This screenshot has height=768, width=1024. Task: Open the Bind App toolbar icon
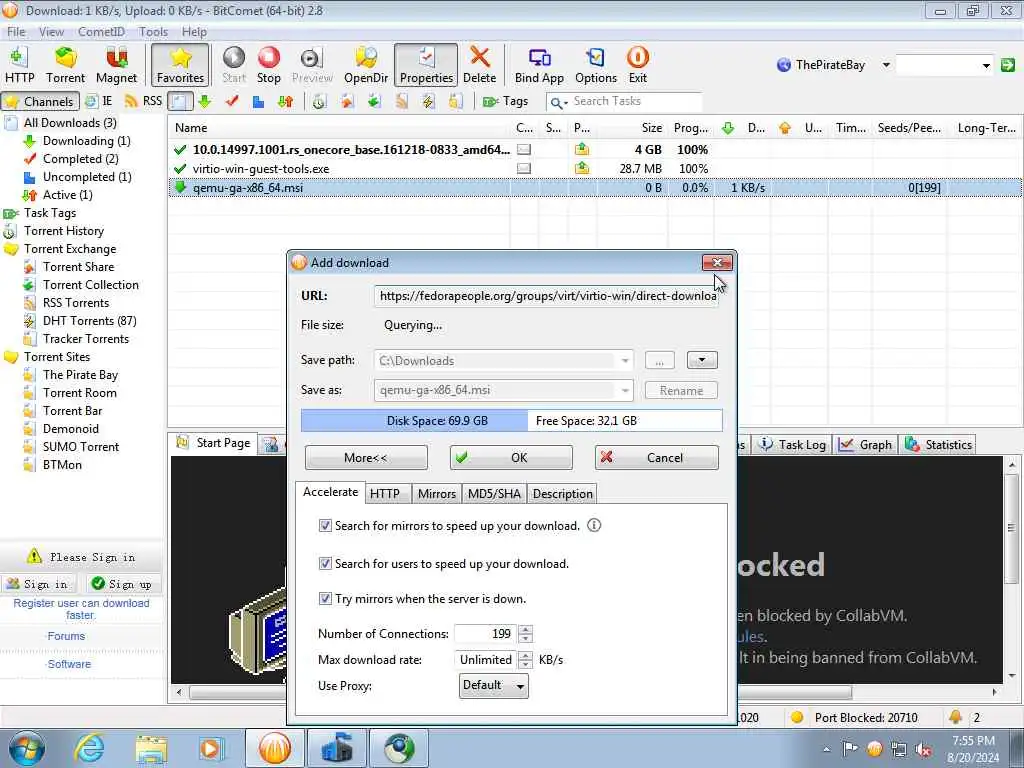tap(539, 65)
